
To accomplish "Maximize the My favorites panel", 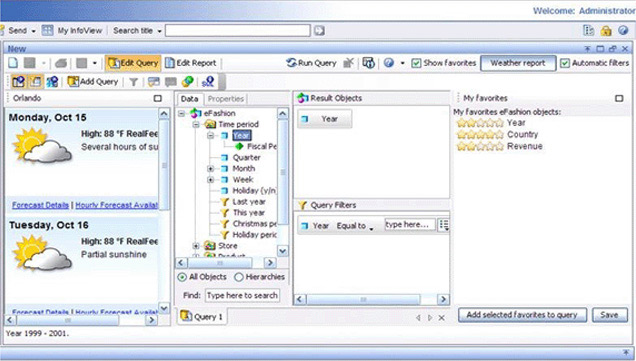I will [619, 98].
